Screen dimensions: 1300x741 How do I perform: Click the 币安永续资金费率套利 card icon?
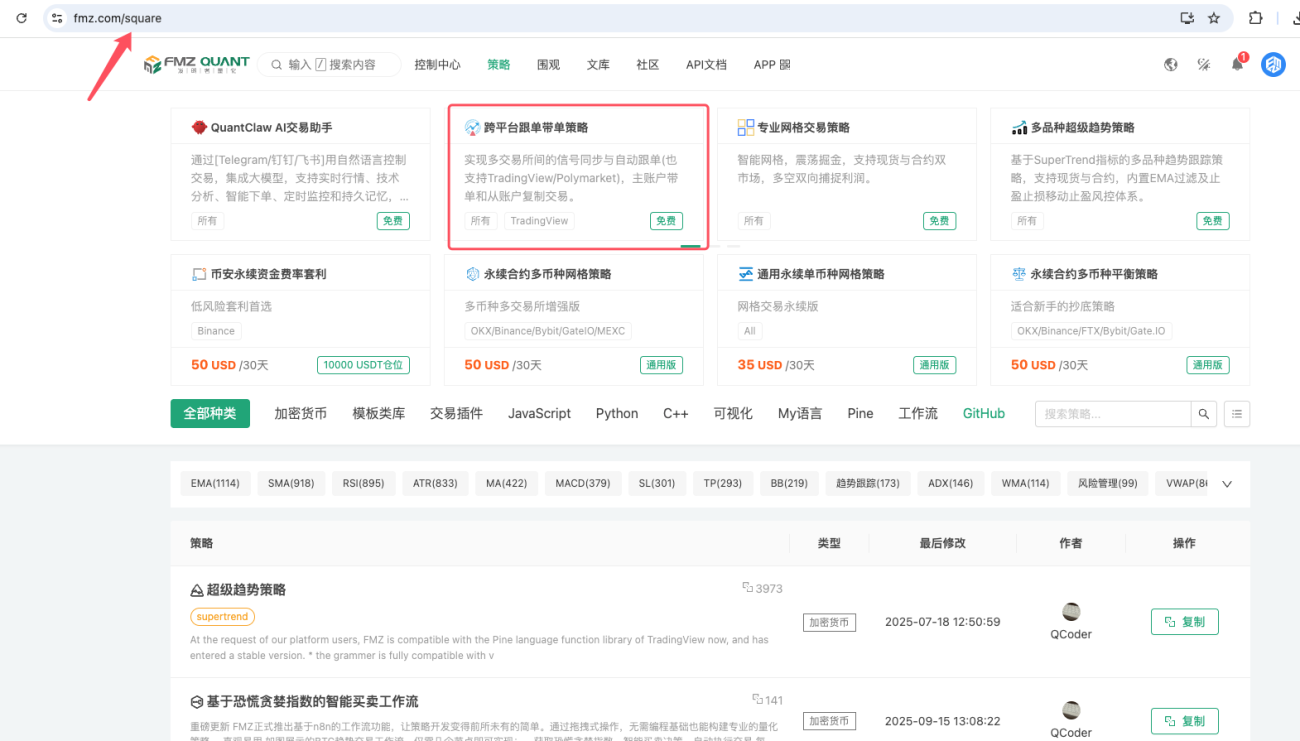(199, 274)
